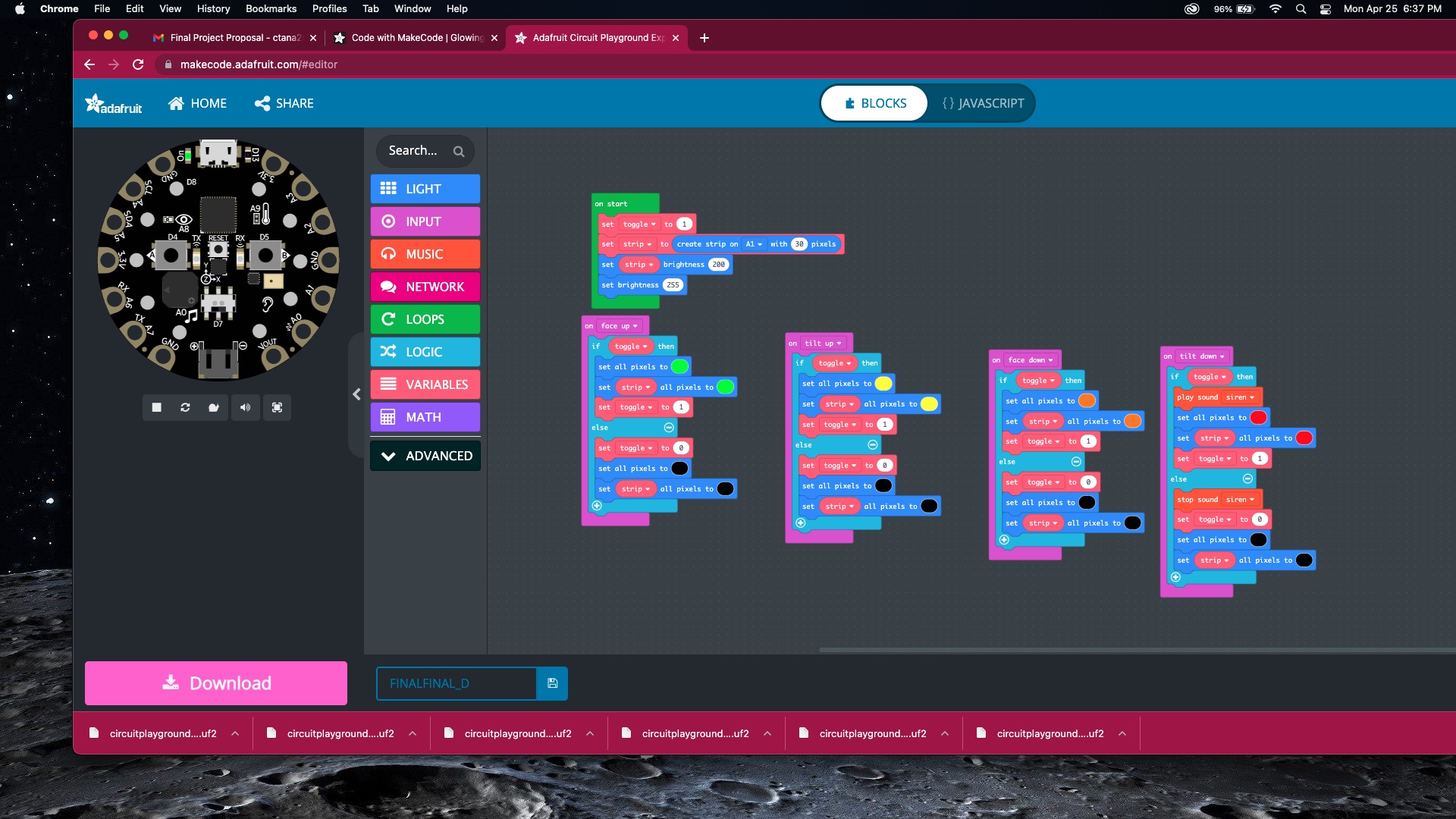Open the MUSIC blocks category
This screenshot has width=1456, height=819.
pos(425,254)
